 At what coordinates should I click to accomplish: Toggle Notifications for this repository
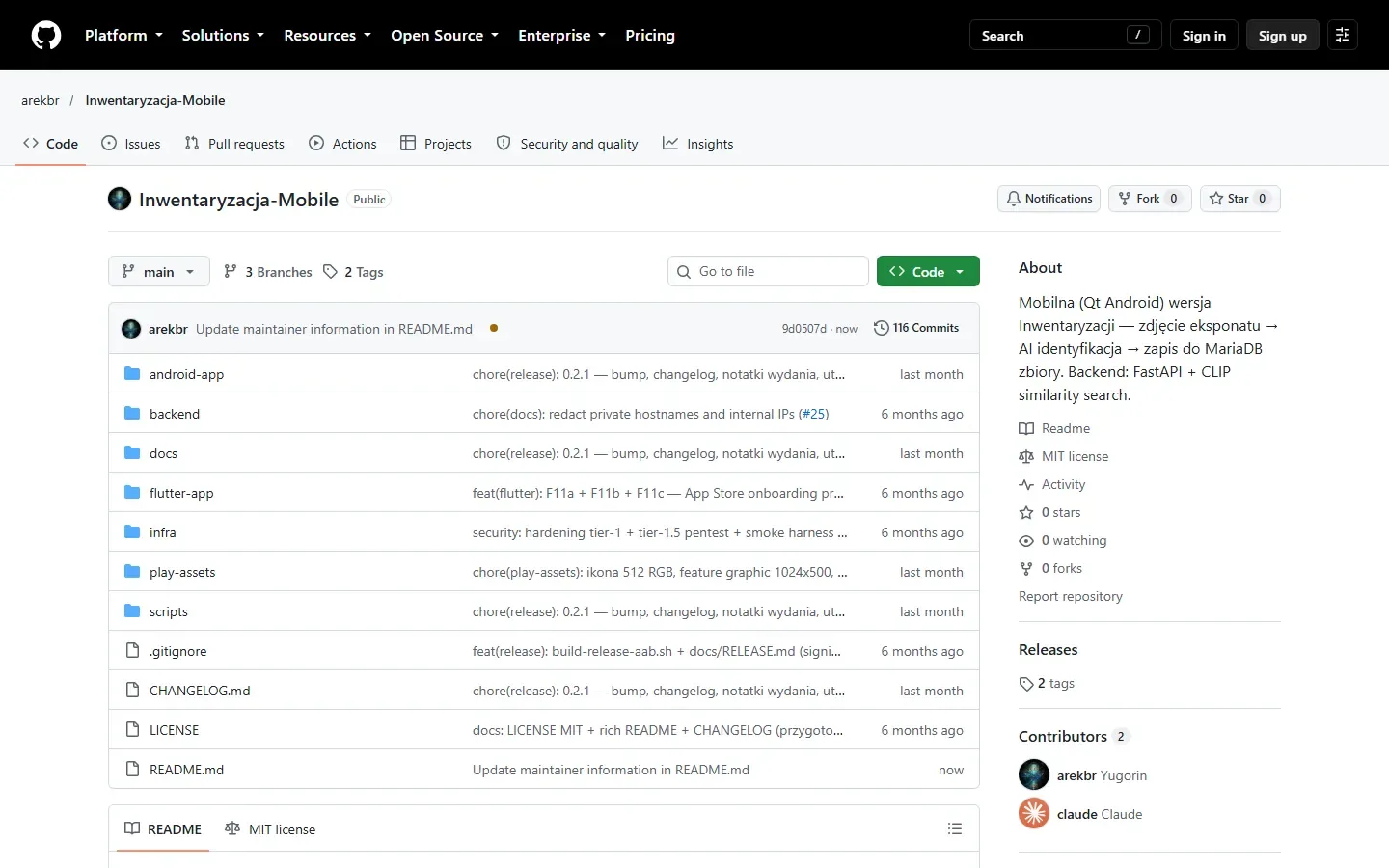tap(1049, 199)
